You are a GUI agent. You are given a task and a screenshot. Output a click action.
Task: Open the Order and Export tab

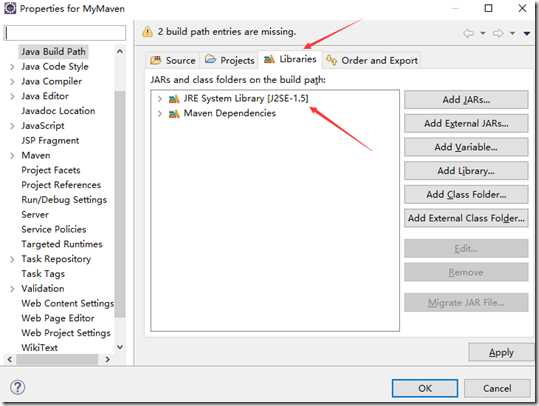pos(372,61)
